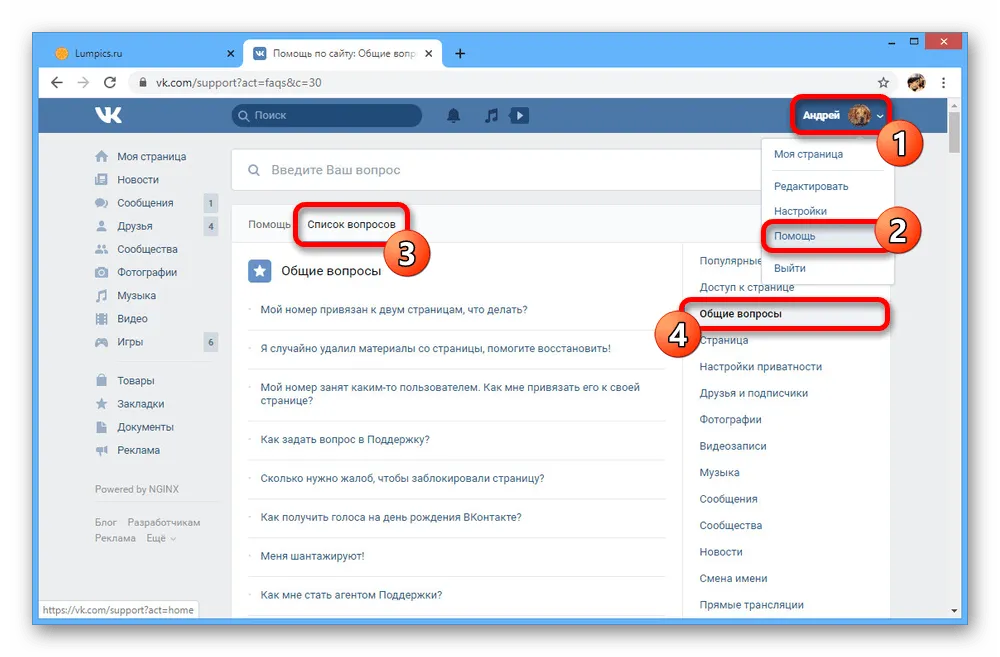Select Моя страница in profile menu
Viewport: 1000px width, 657px height.
(x=808, y=154)
